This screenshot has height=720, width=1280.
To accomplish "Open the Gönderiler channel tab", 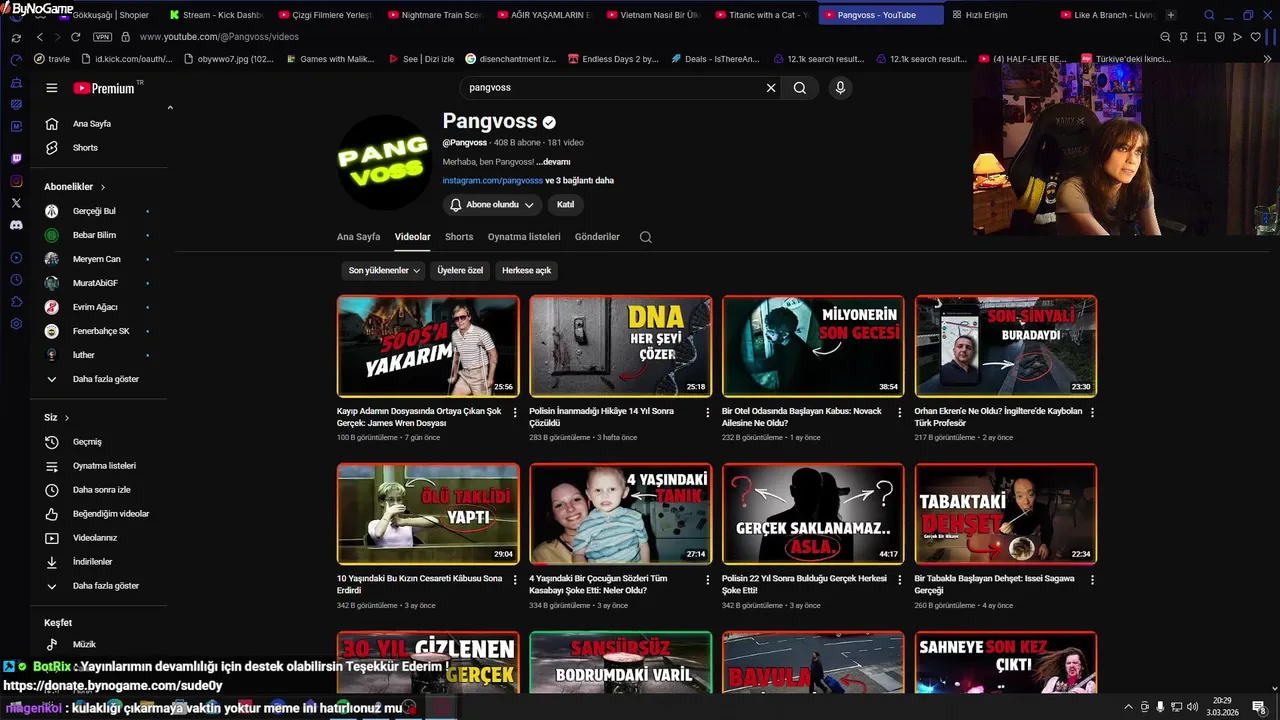I will [x=597, y=237].
